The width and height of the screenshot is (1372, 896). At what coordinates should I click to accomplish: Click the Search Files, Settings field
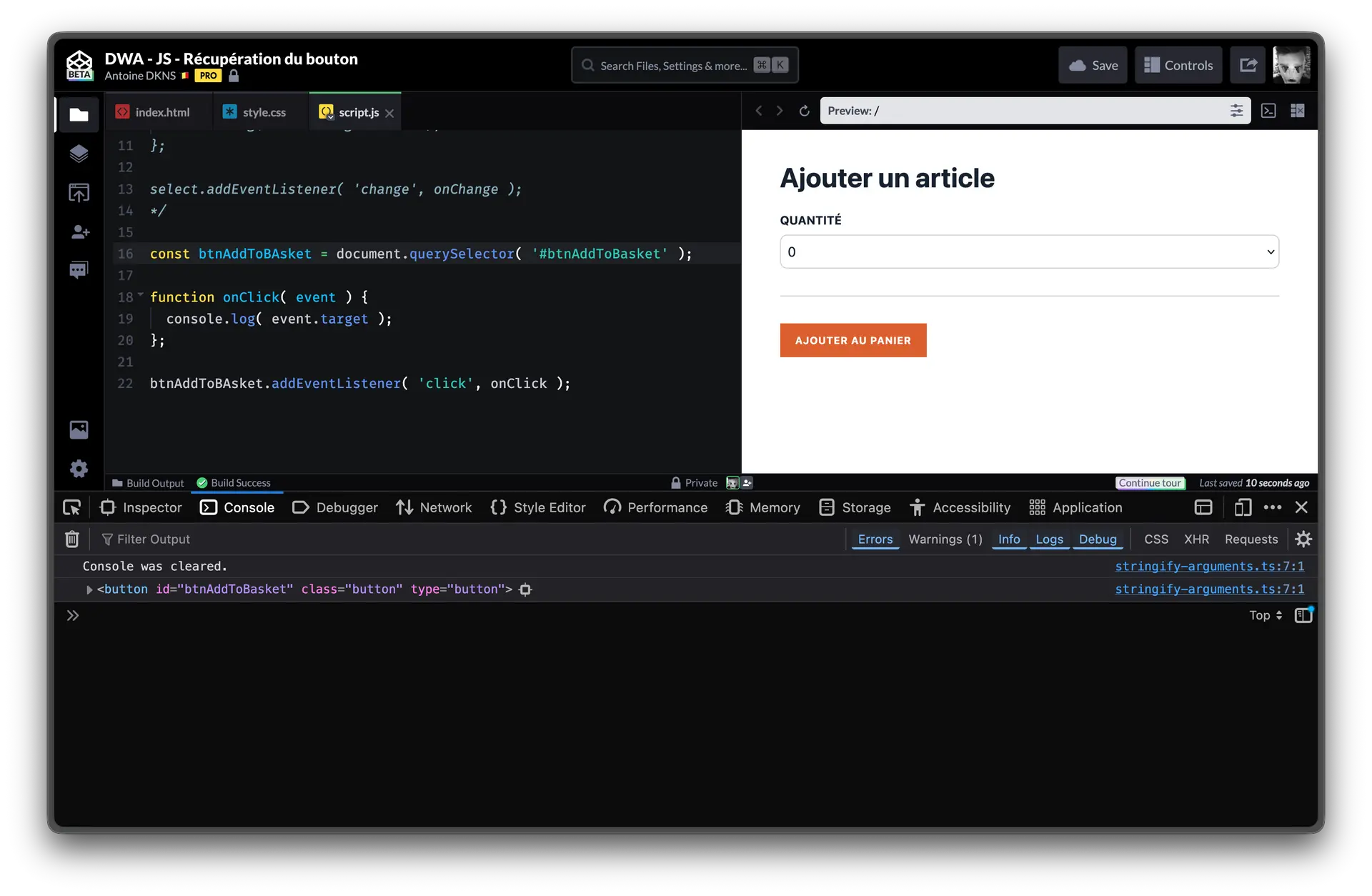click(x=672, y=66)
